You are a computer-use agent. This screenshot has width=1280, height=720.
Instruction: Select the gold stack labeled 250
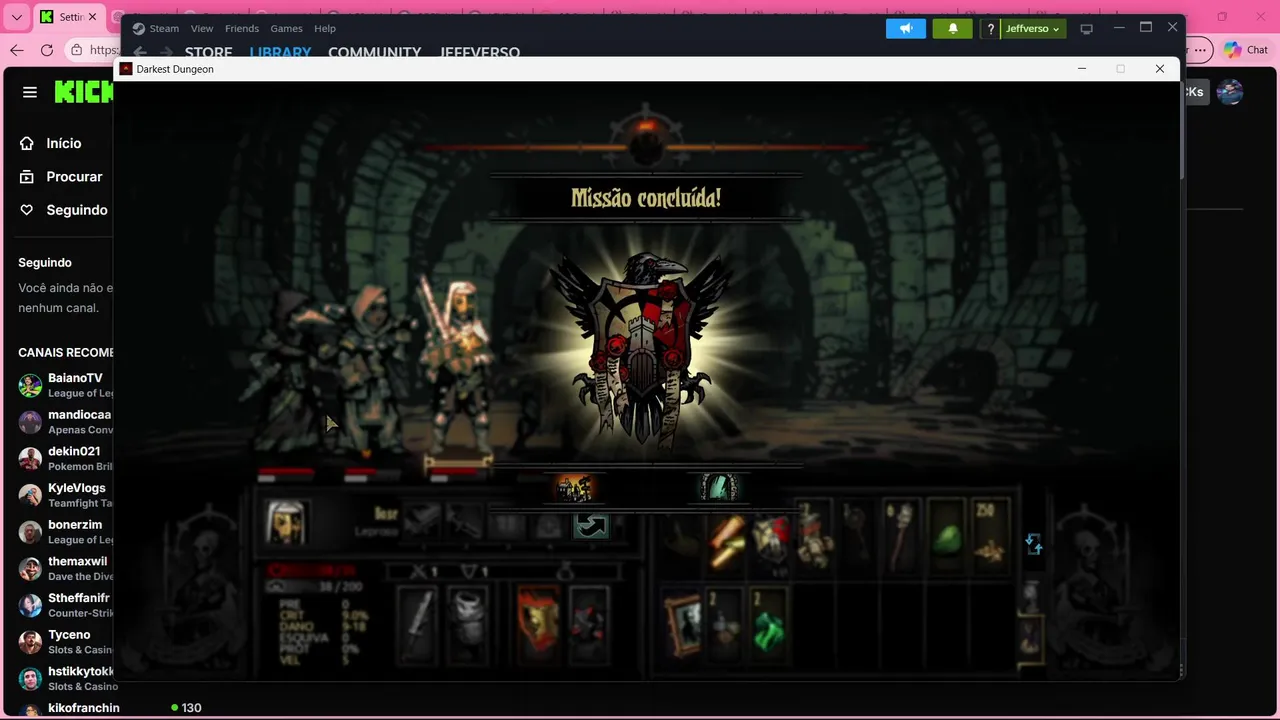tap(990, 538)
